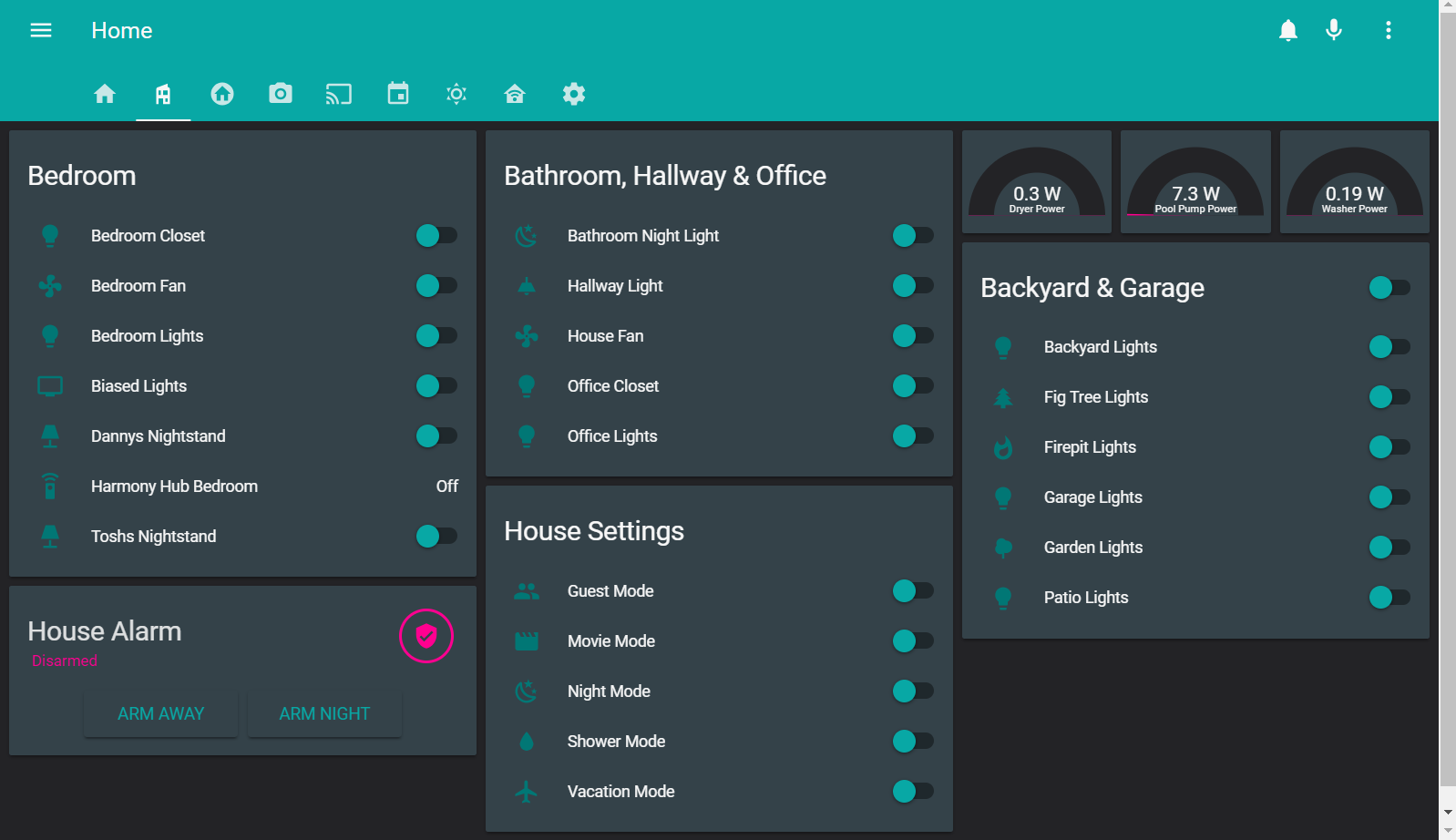Image resolution: width=1456 pixels, height=840 pixels.
Task: Click the Bathroom Night Light moon icon
Action: coord(527,235)
